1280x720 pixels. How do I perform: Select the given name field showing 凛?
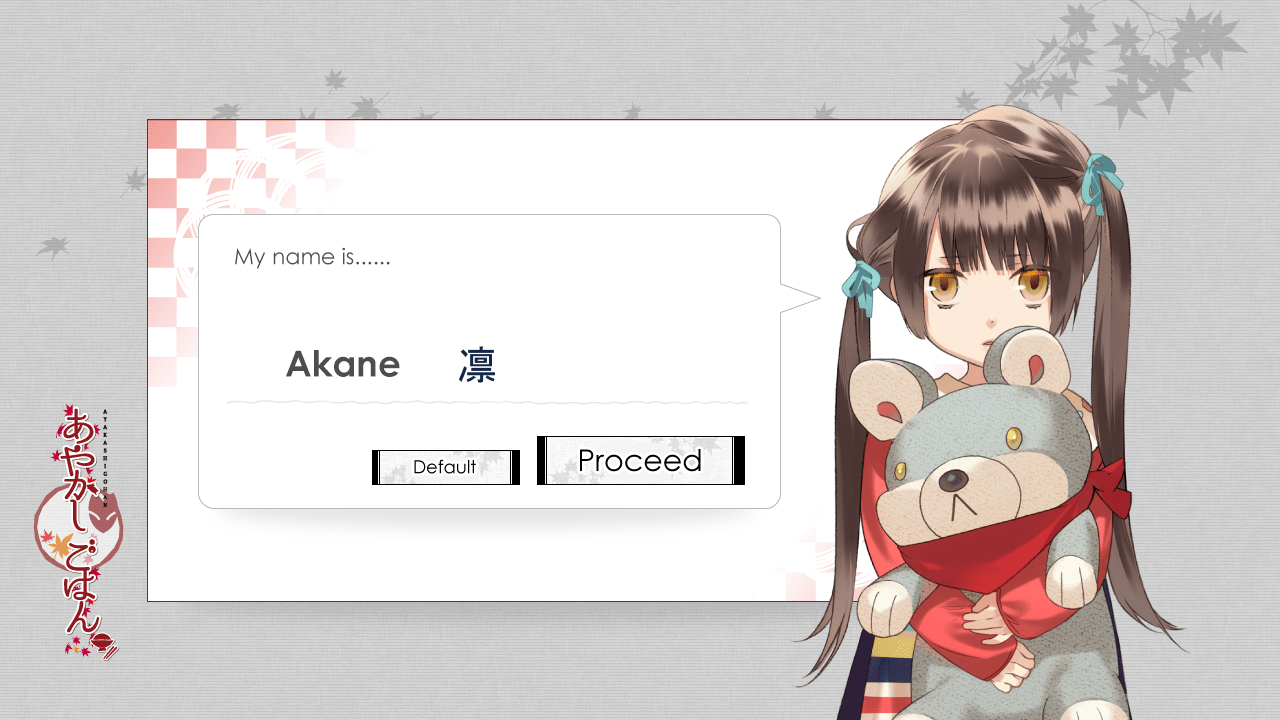click(x=478, y=366)
